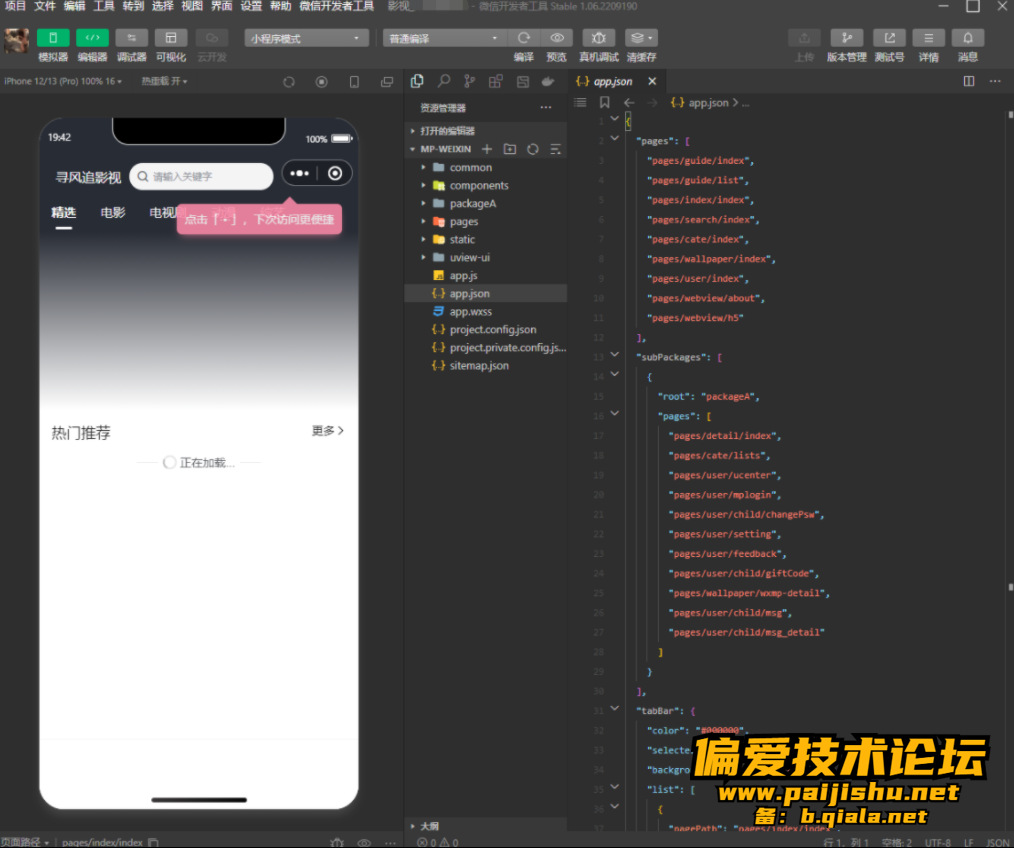The width and height of the screenshot is (1014, 848).
Task: Open the 设置 menu
Action: [251, 6]
